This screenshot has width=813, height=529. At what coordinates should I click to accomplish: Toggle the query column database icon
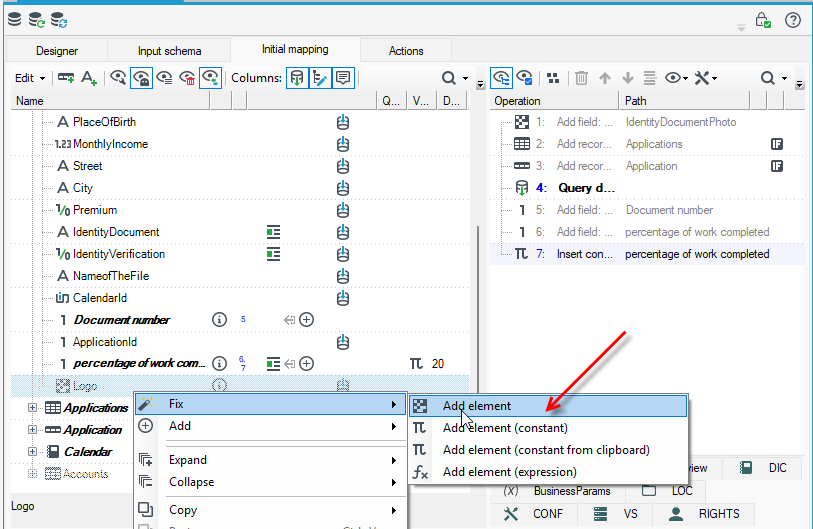(x=297, y=78)
